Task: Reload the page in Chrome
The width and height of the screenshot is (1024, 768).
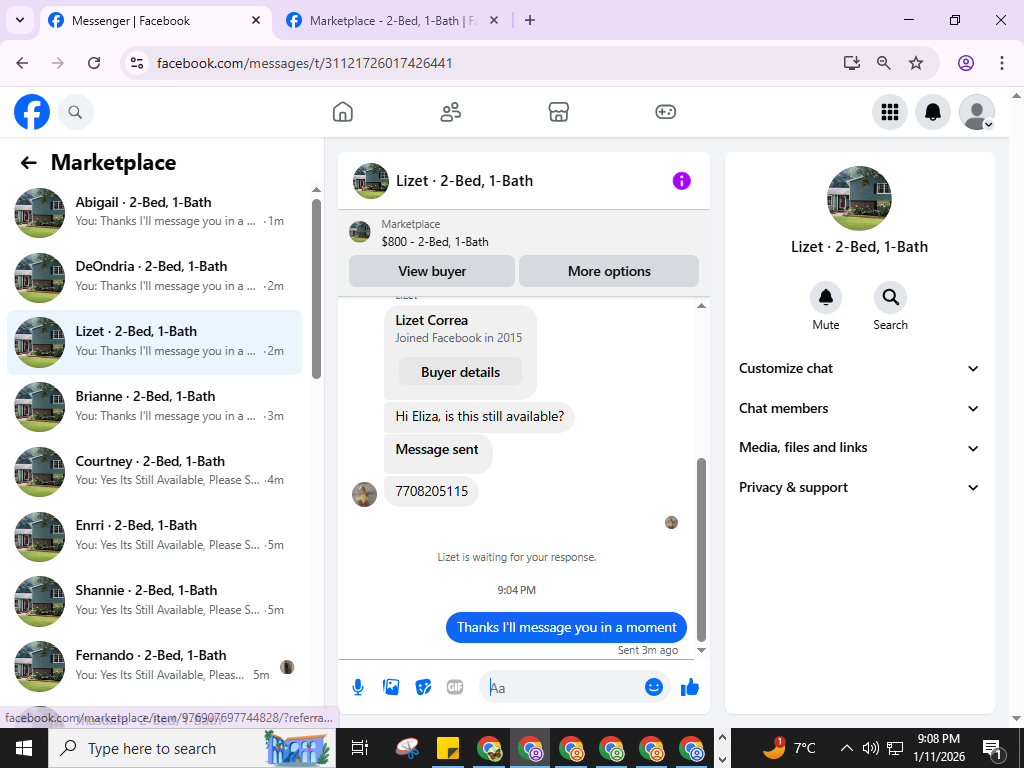Action: pyautogui.click(x=94, y=63)
